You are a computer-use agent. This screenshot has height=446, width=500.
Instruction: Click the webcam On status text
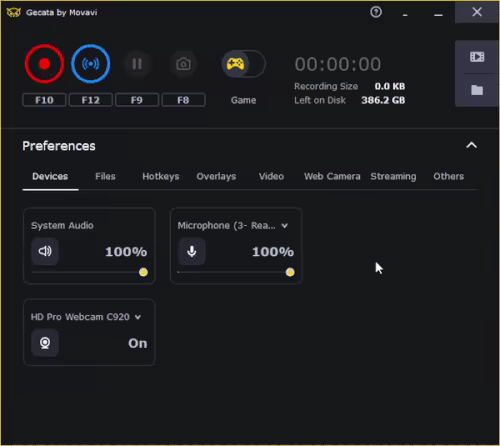point(138,343)
